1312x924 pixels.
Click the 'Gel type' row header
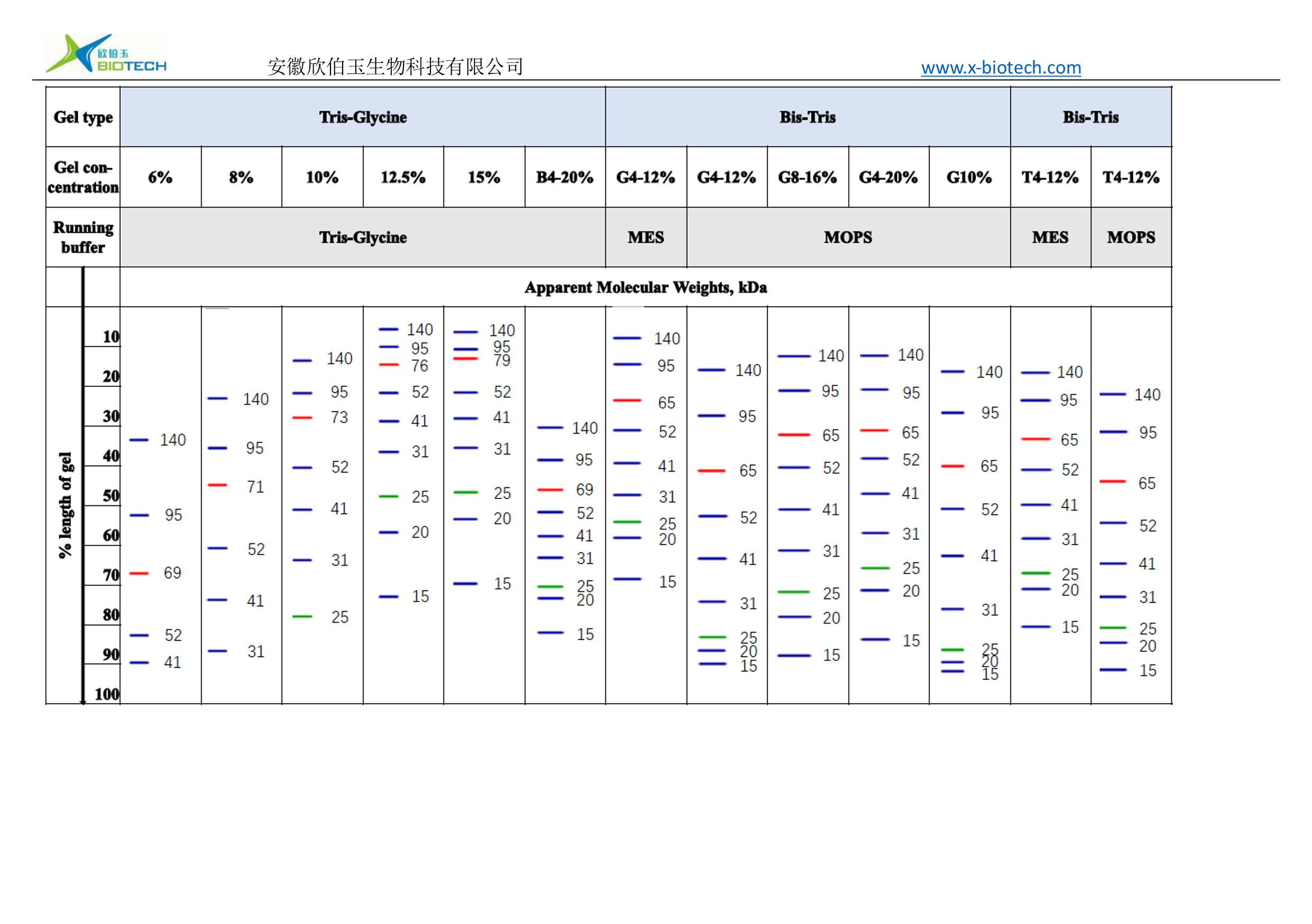(x=83, y=117)
